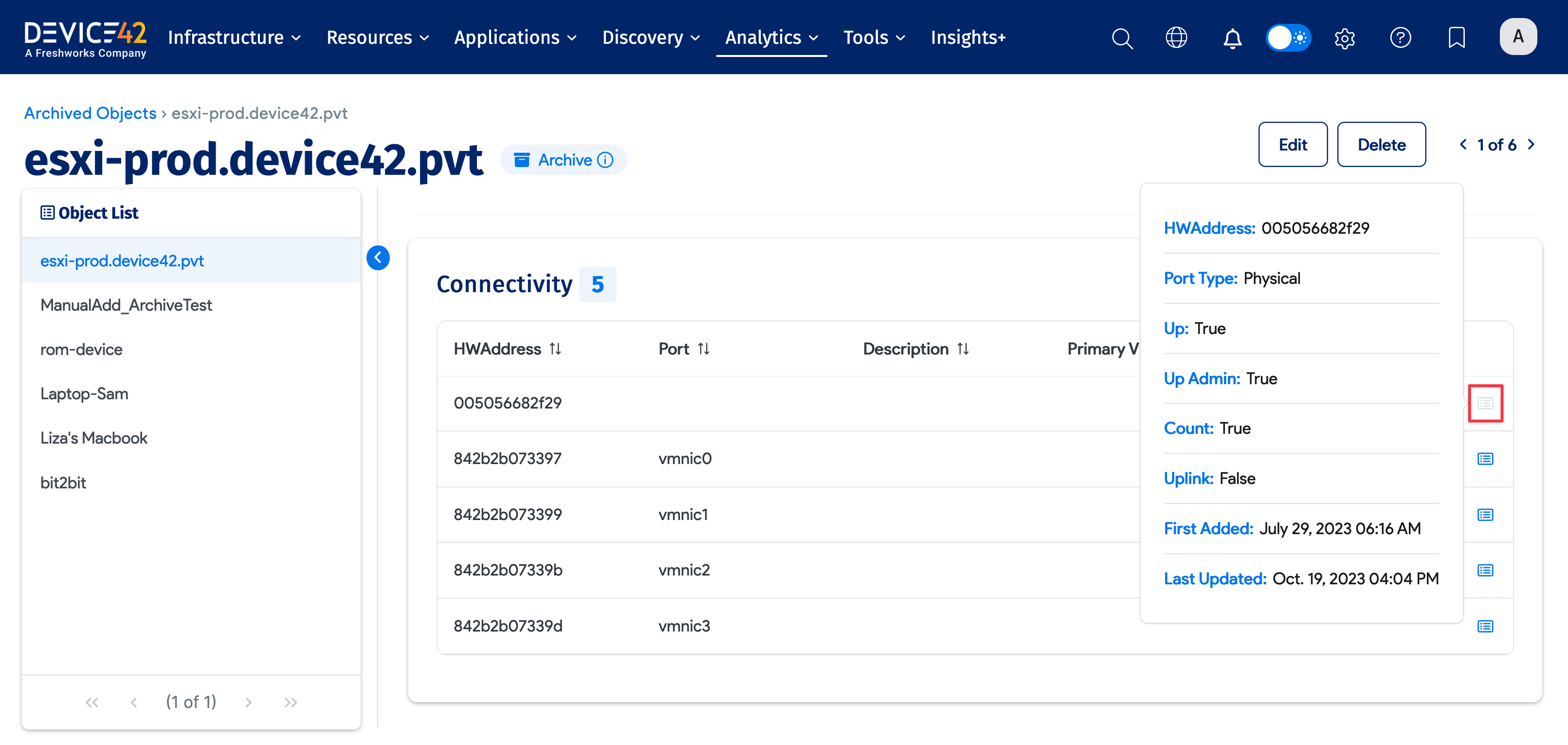Toggle the light/dark theme switch
The width and height of the screenshot is (1568, 745).
(1288, 38)
